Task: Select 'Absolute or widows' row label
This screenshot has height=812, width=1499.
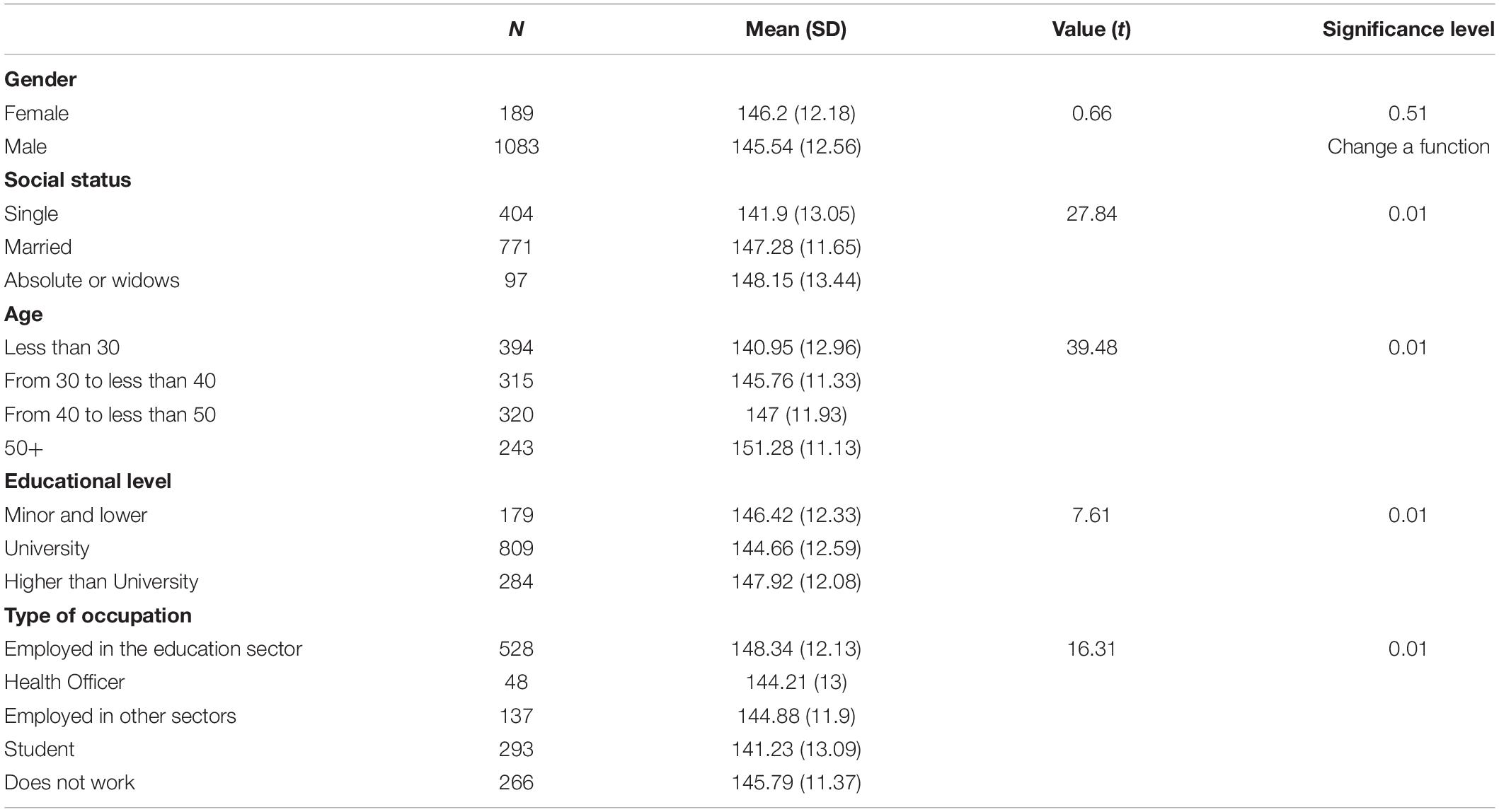Action: (92, 280)
